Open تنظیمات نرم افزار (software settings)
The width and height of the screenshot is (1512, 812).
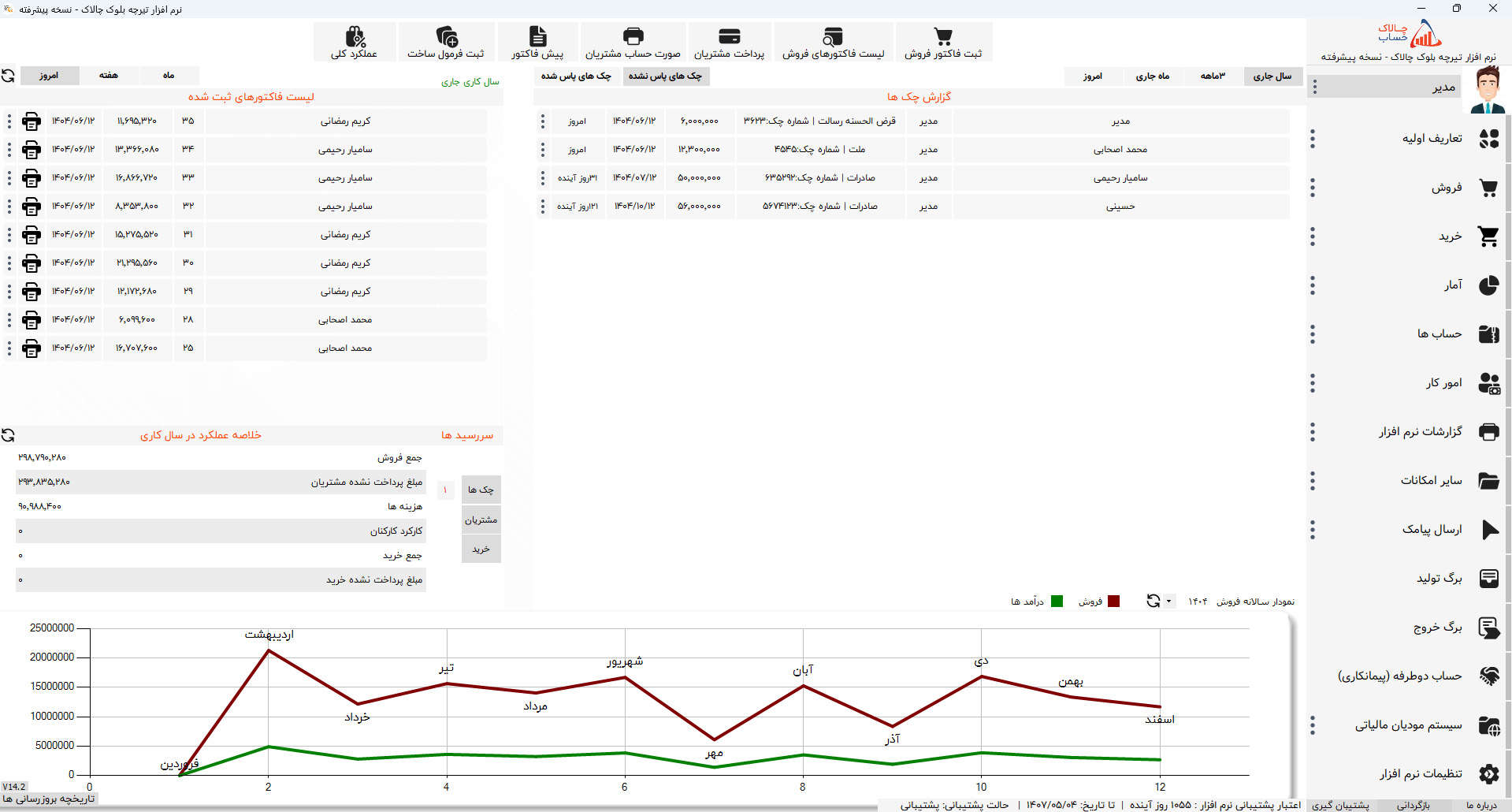1421,774
